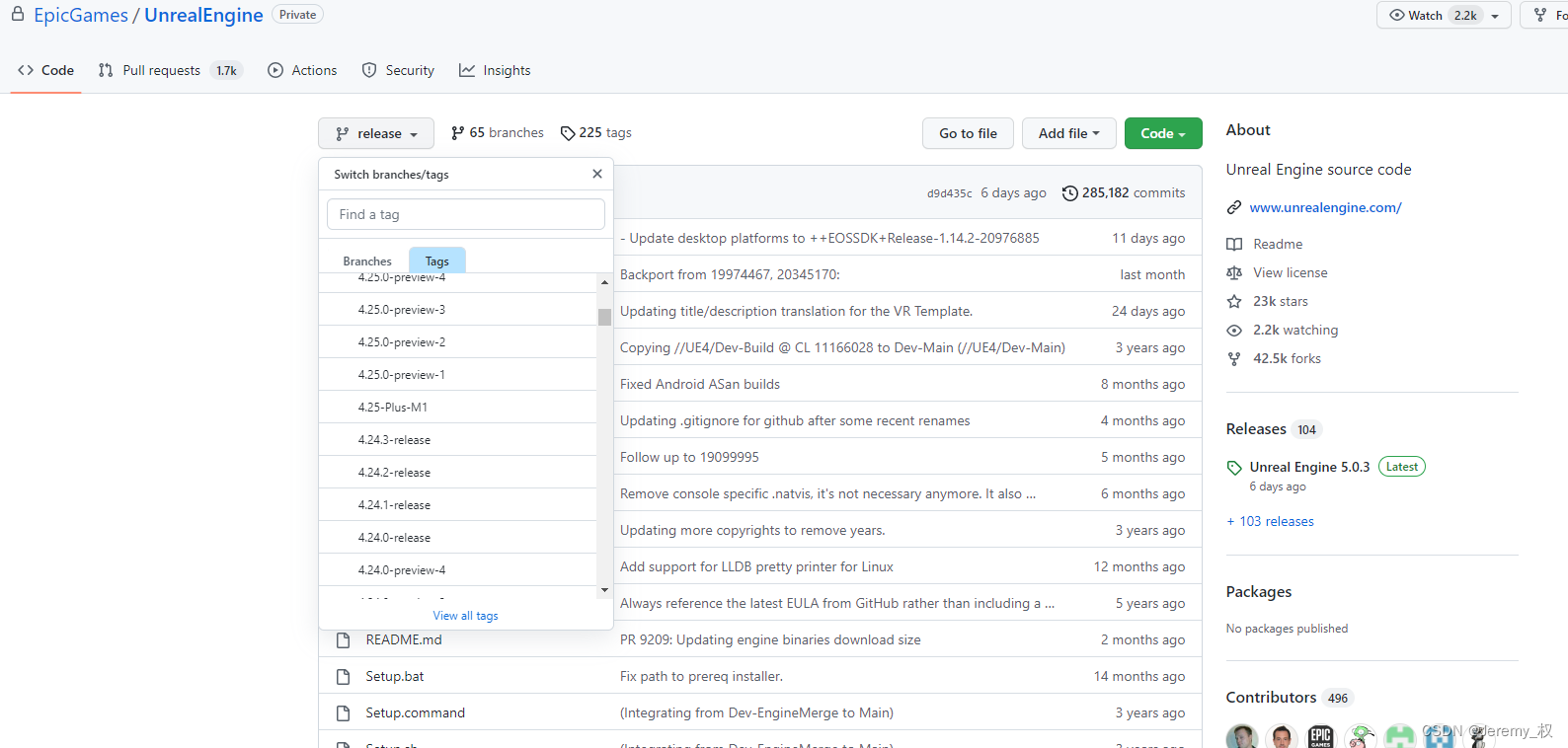Screen dimensions: 1568x748
Task: Open the Setup.bat file
Action: point(395,677)
